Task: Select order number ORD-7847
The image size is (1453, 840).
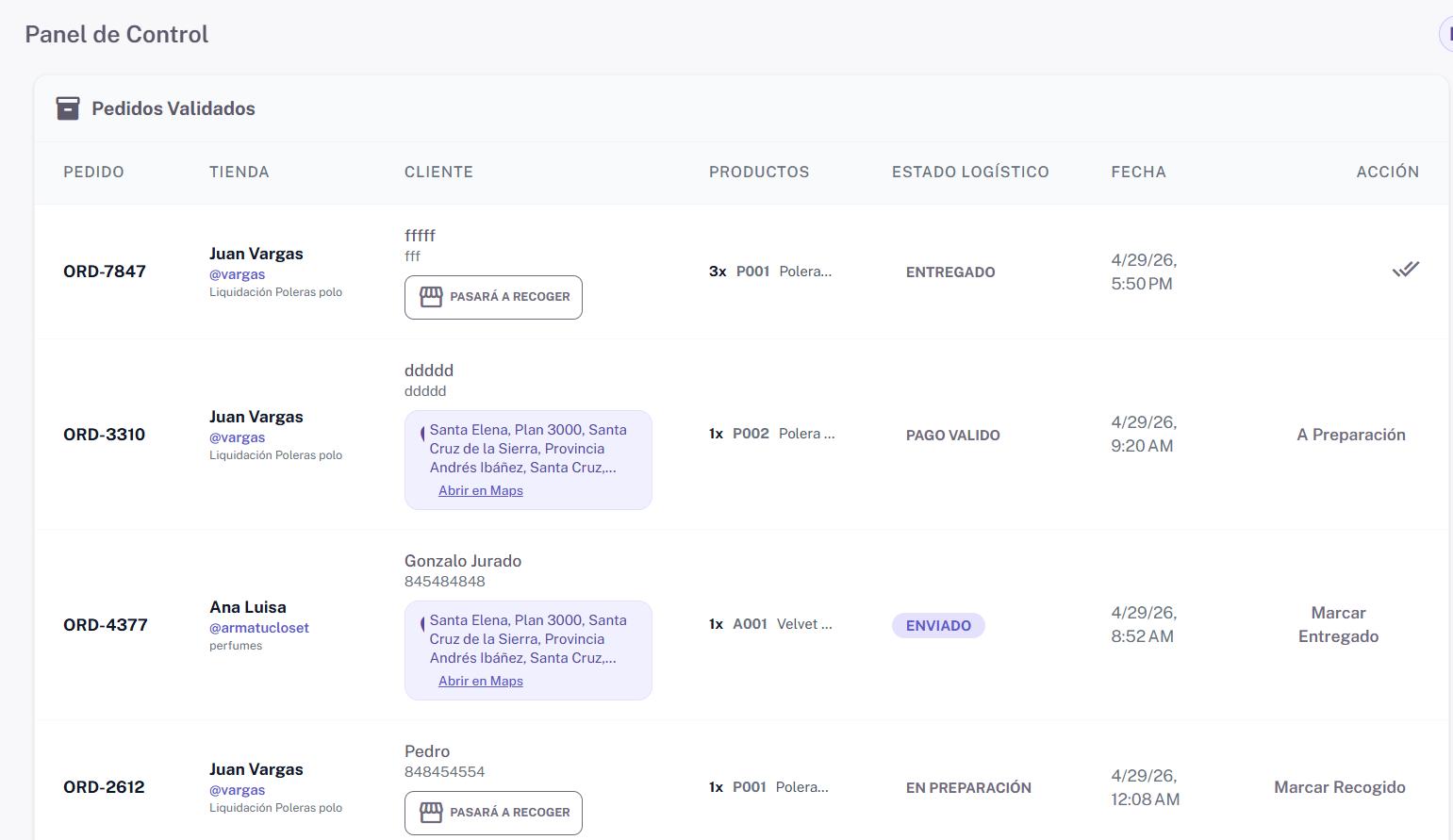Action: point(105,272)
